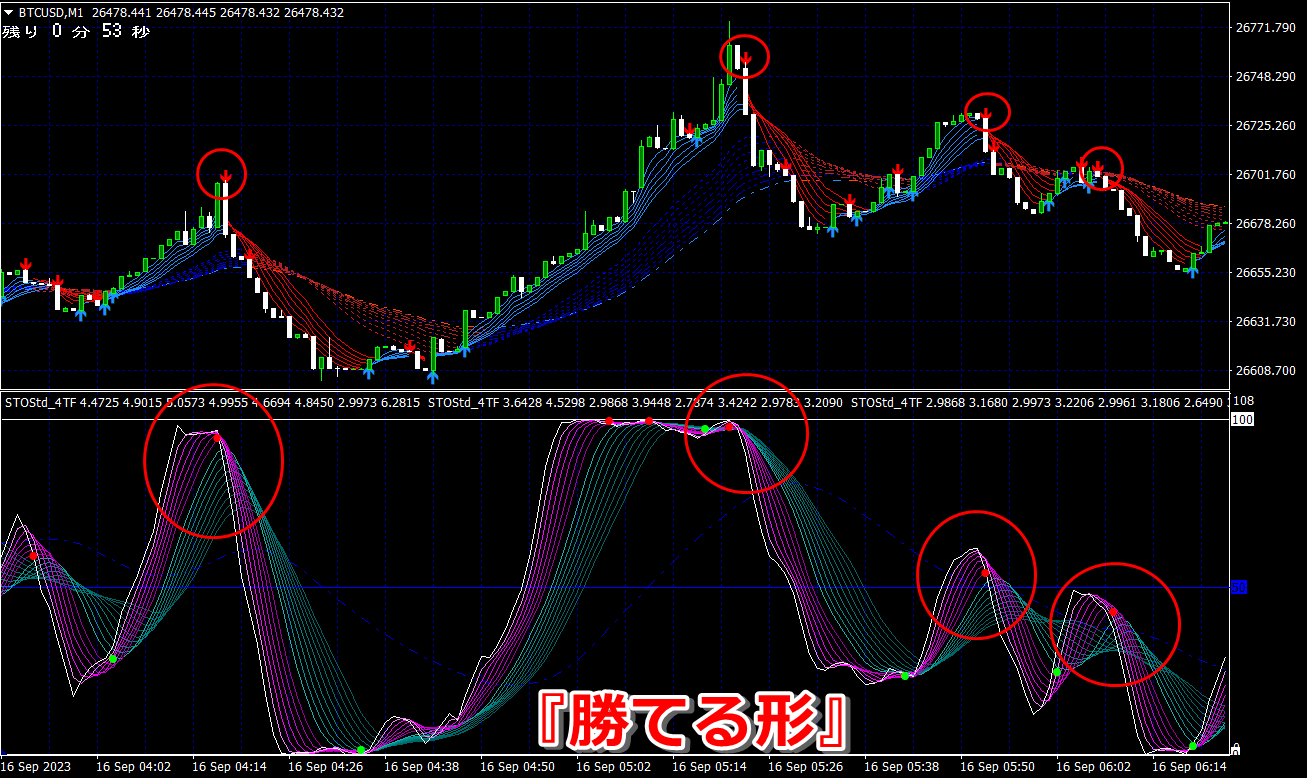The image size is (1307, 778).
Task: Click the blue buy arrow under the lowest candle
Action: (433, 377)
